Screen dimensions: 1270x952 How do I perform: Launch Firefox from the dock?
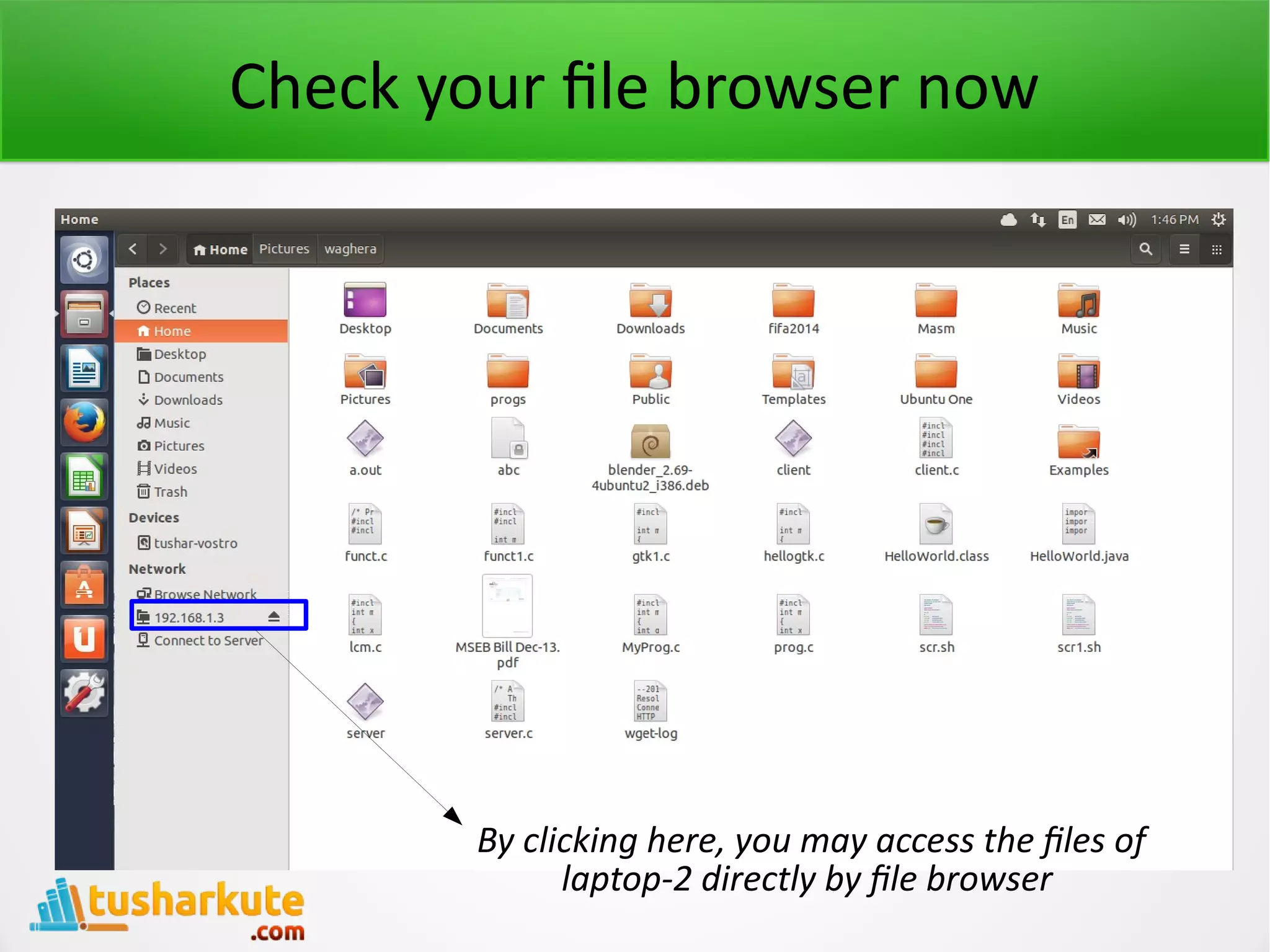click(84, 422)
